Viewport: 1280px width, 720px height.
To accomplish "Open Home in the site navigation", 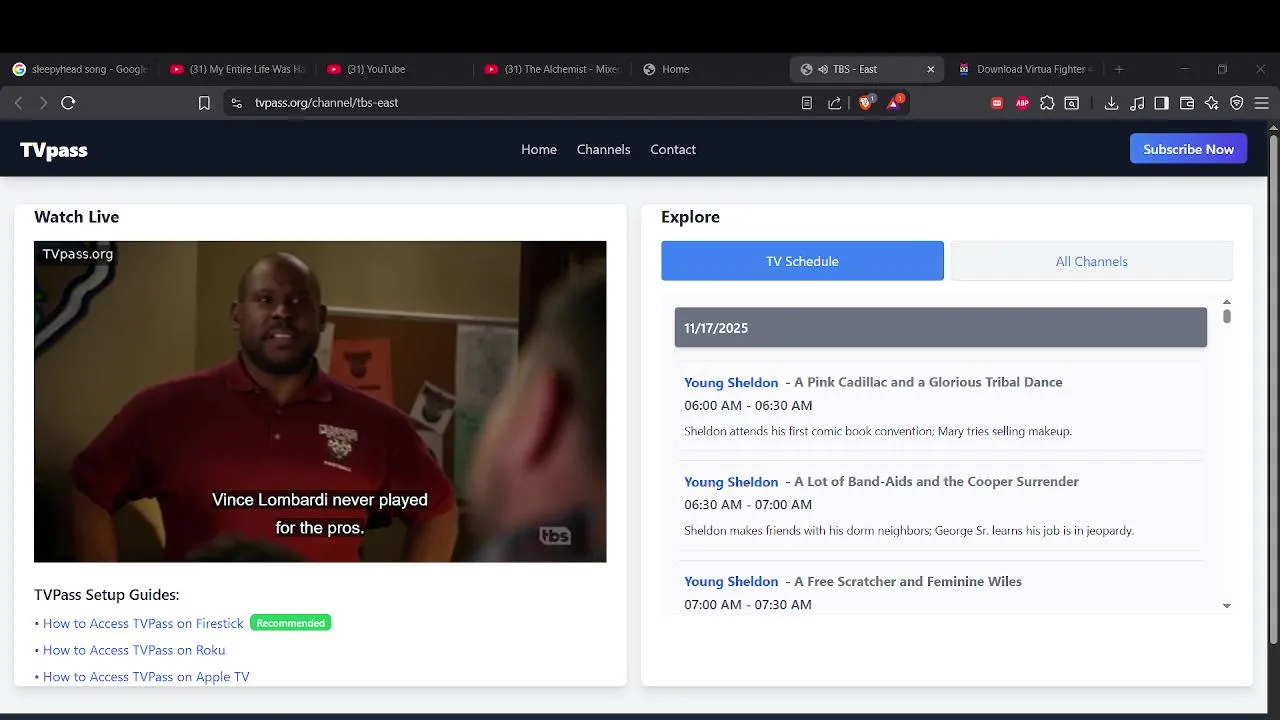I will 539,149.
